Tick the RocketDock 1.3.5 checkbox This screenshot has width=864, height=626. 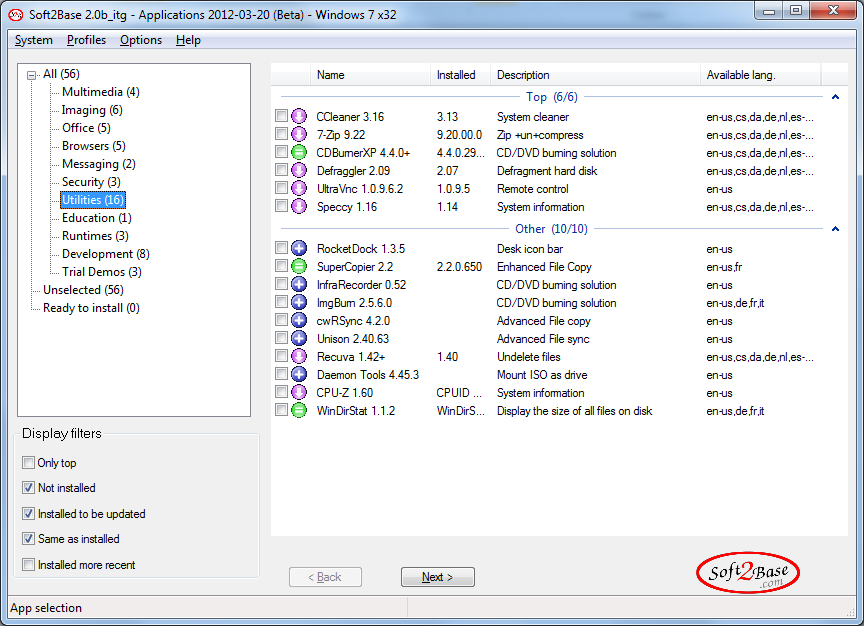click(x=282, y=248)
